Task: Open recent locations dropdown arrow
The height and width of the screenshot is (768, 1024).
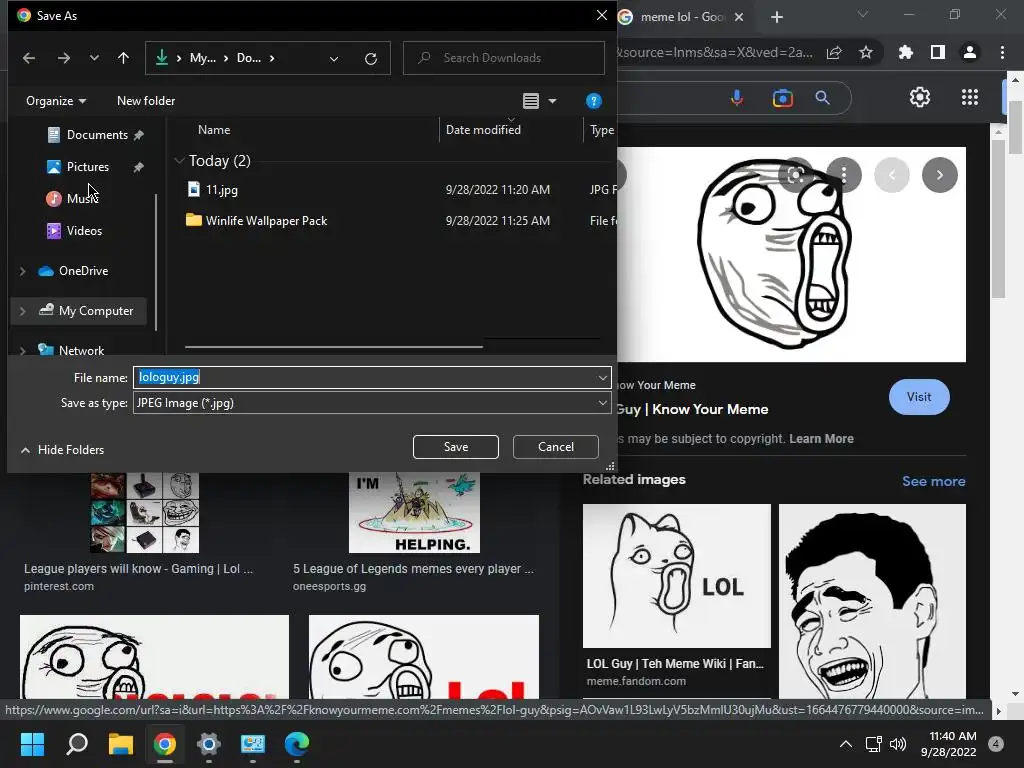Action: pyautogui.click(x=94, y=58)
